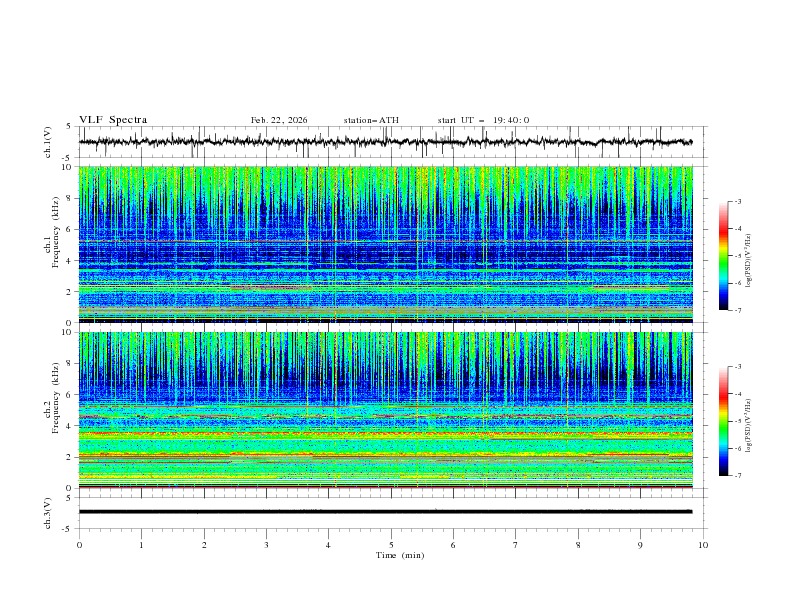Click time axis tick label "9"

coord(641,545)
